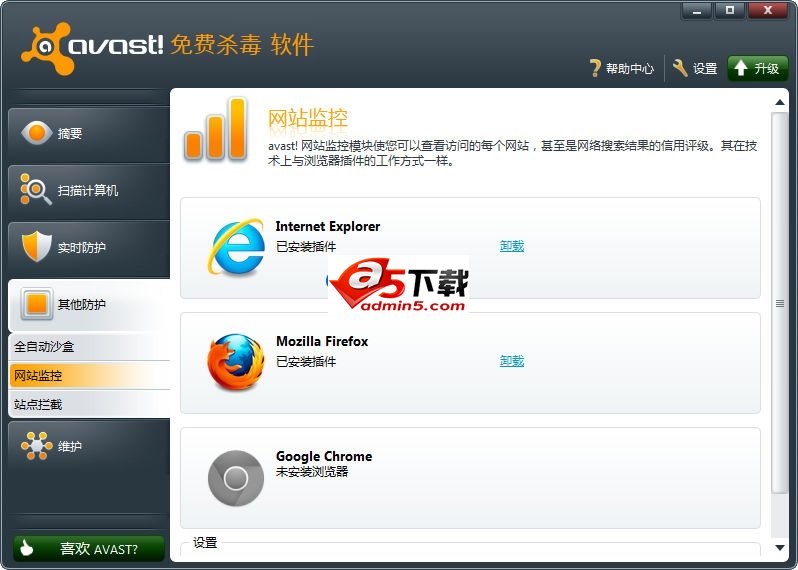Click the 未安装浏览器 status text
The height and width of the screenshot is (570, 798).
click(312, 472)
